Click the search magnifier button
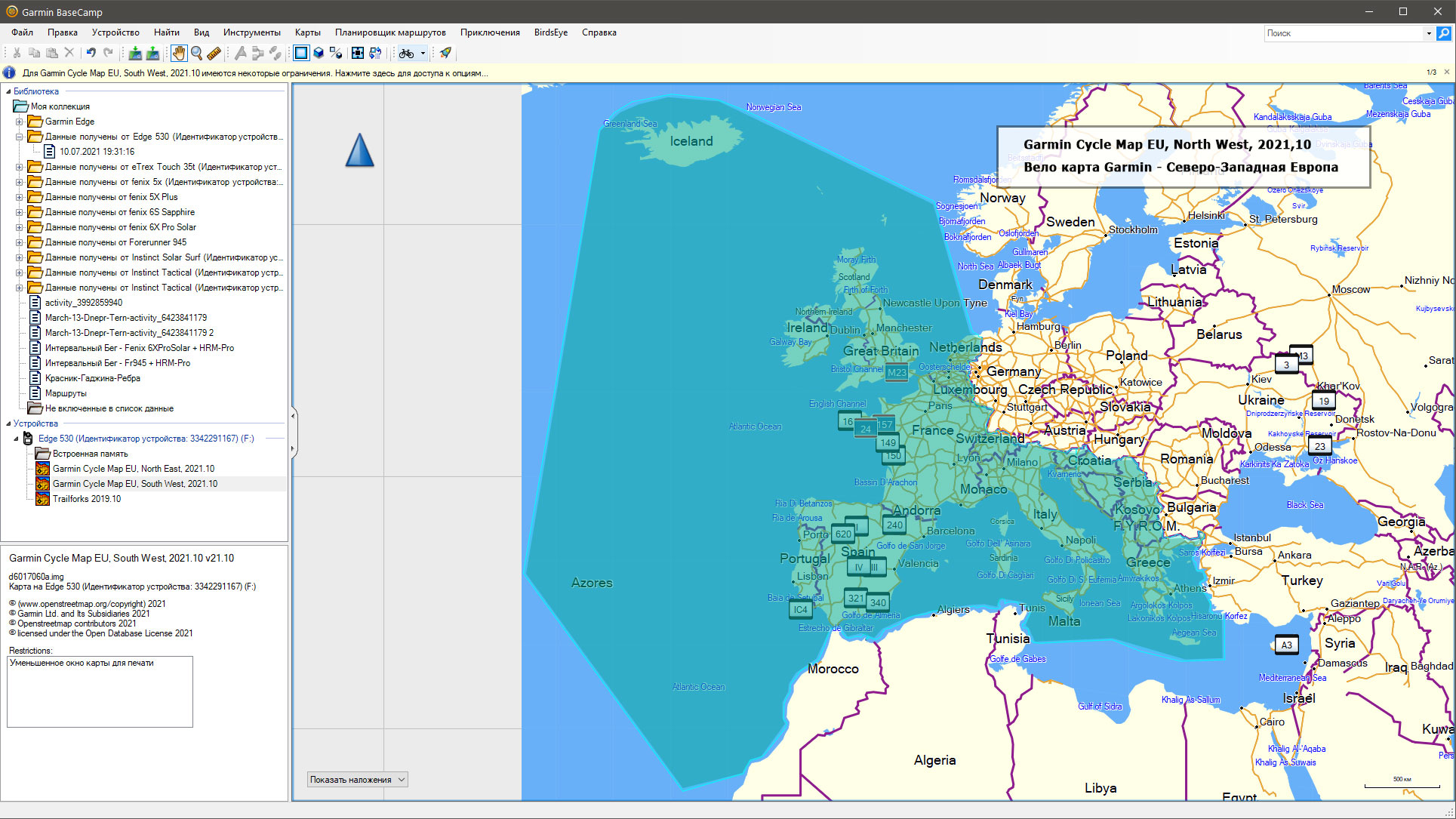 click(1443, 33)
